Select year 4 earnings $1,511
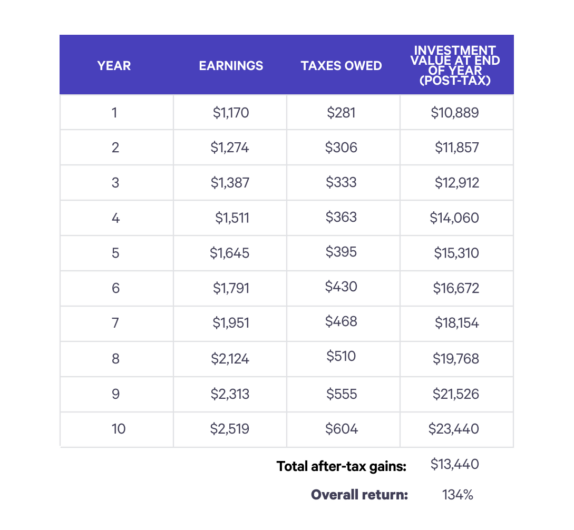Viewport: 574px width, 530px height. coord(232,218)
